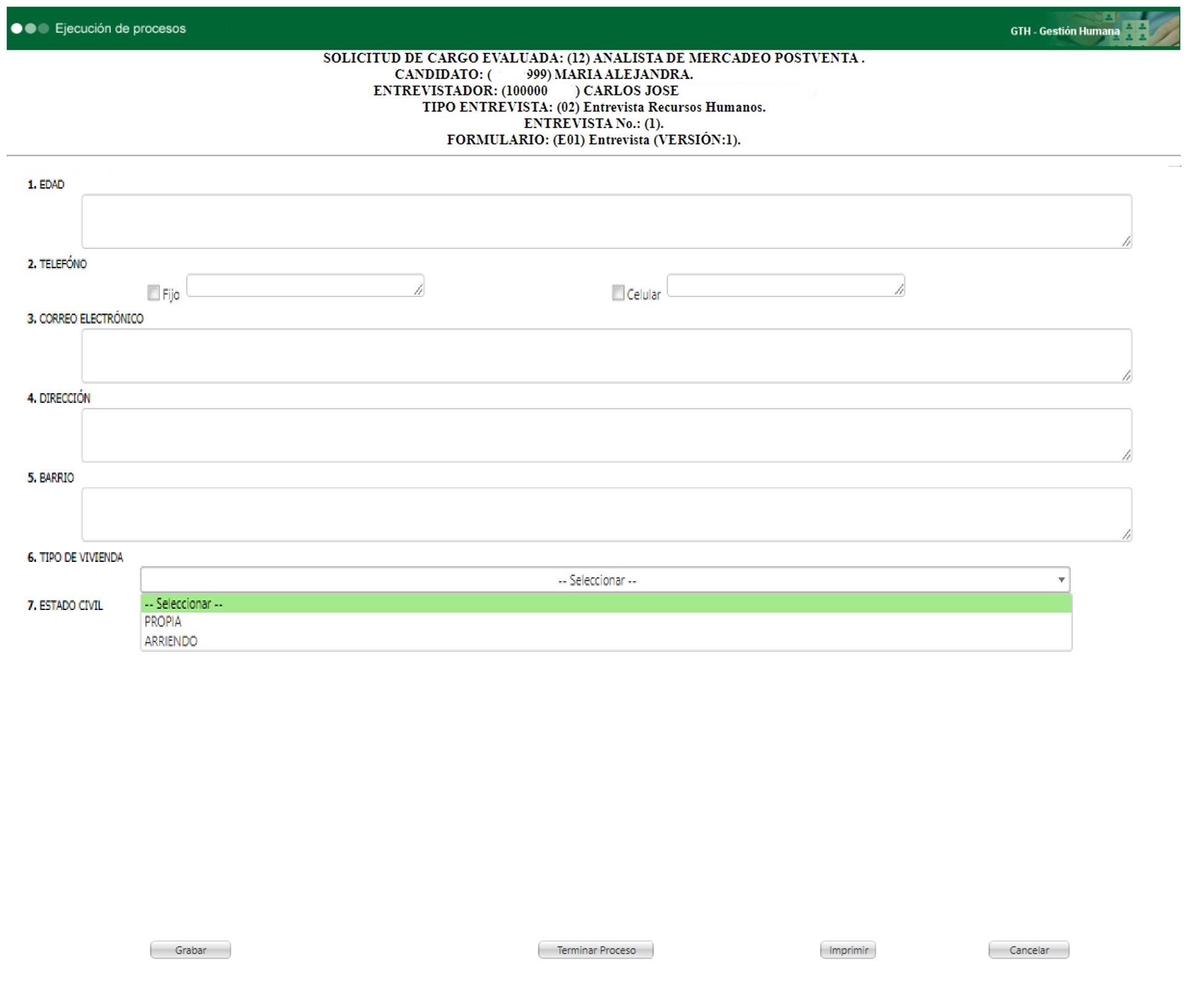Click the TIPO DE VIVIENDA dropdown arrow
This screenshot has width=1188, height=1008.
1060,580
